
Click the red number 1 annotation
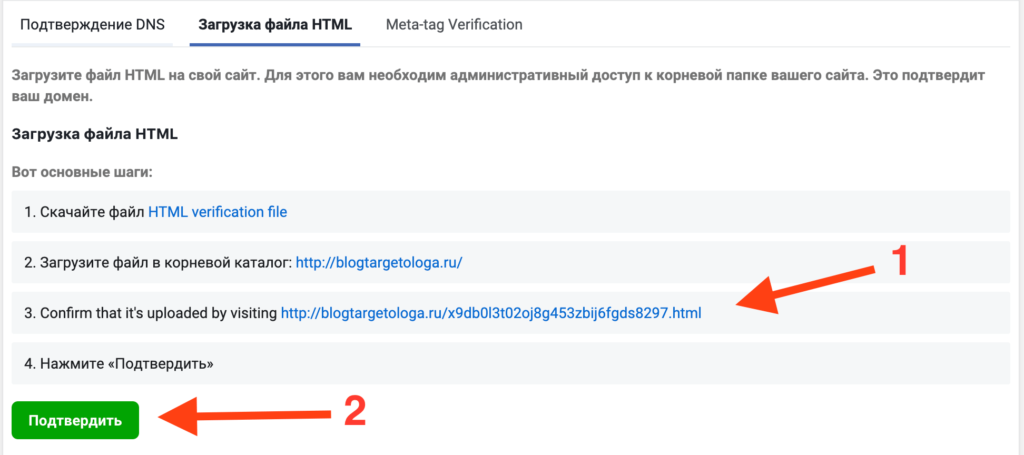tap(899, 262)
